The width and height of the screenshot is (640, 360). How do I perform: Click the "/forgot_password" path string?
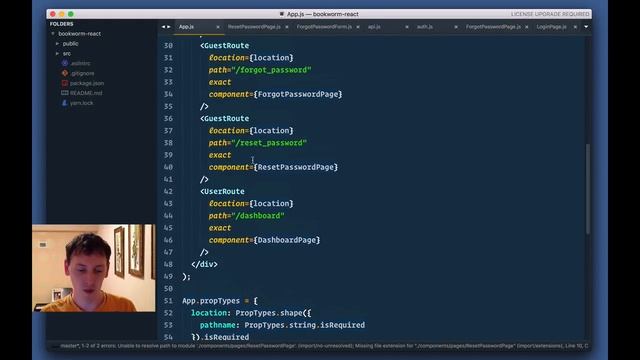[271, 70]
